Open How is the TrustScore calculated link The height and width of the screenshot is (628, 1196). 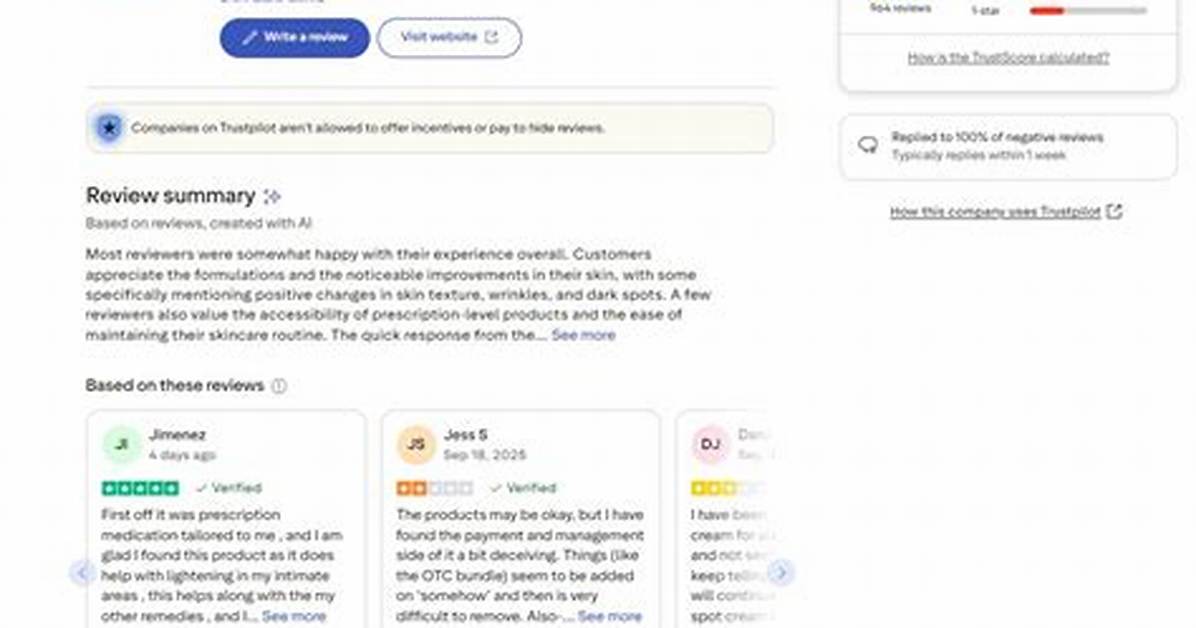point(1008,57)
